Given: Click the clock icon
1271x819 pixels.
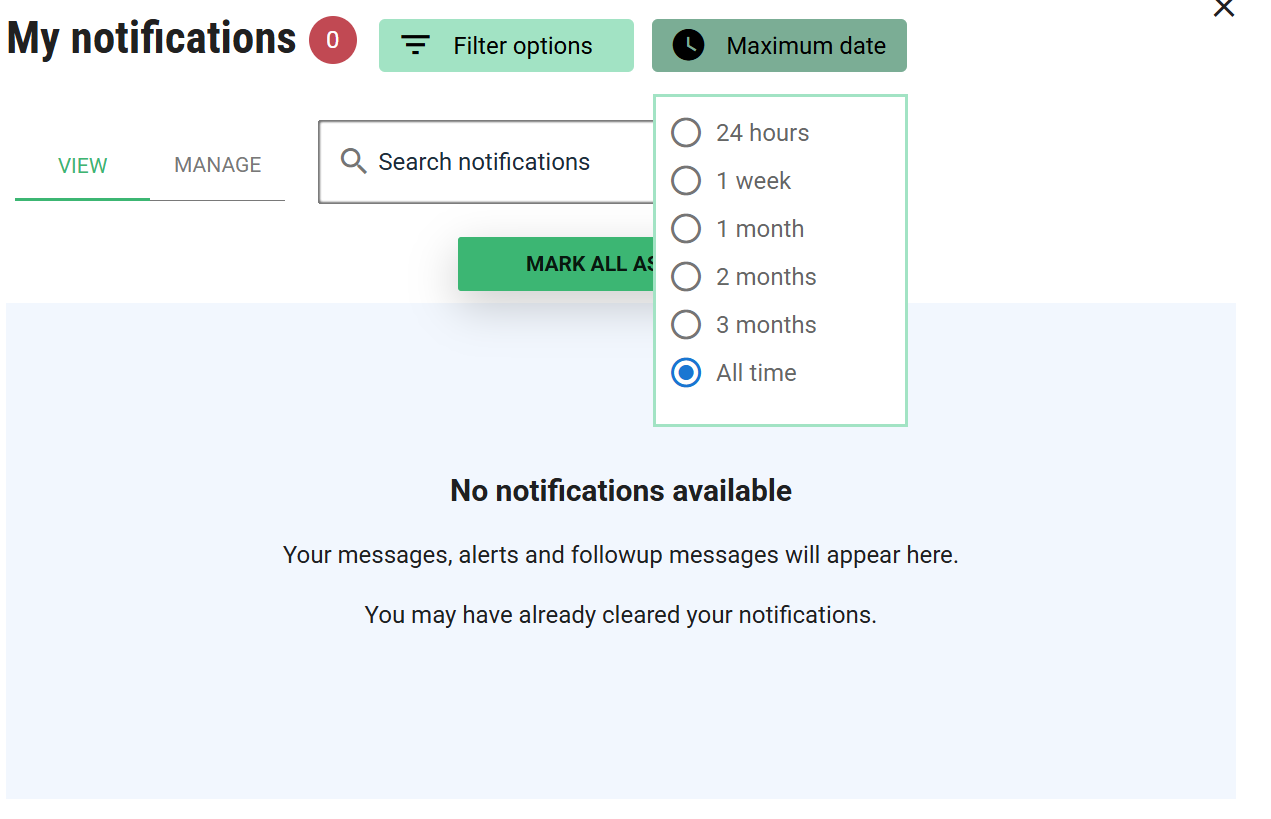Looking at the screenshot, I should click(688, 46).
